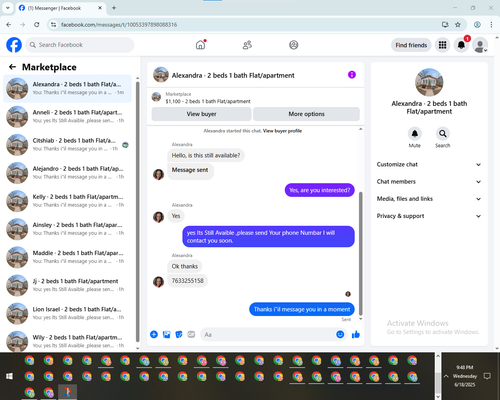
Task: Open View buyer profile link
Action: (x=282, y=131)
